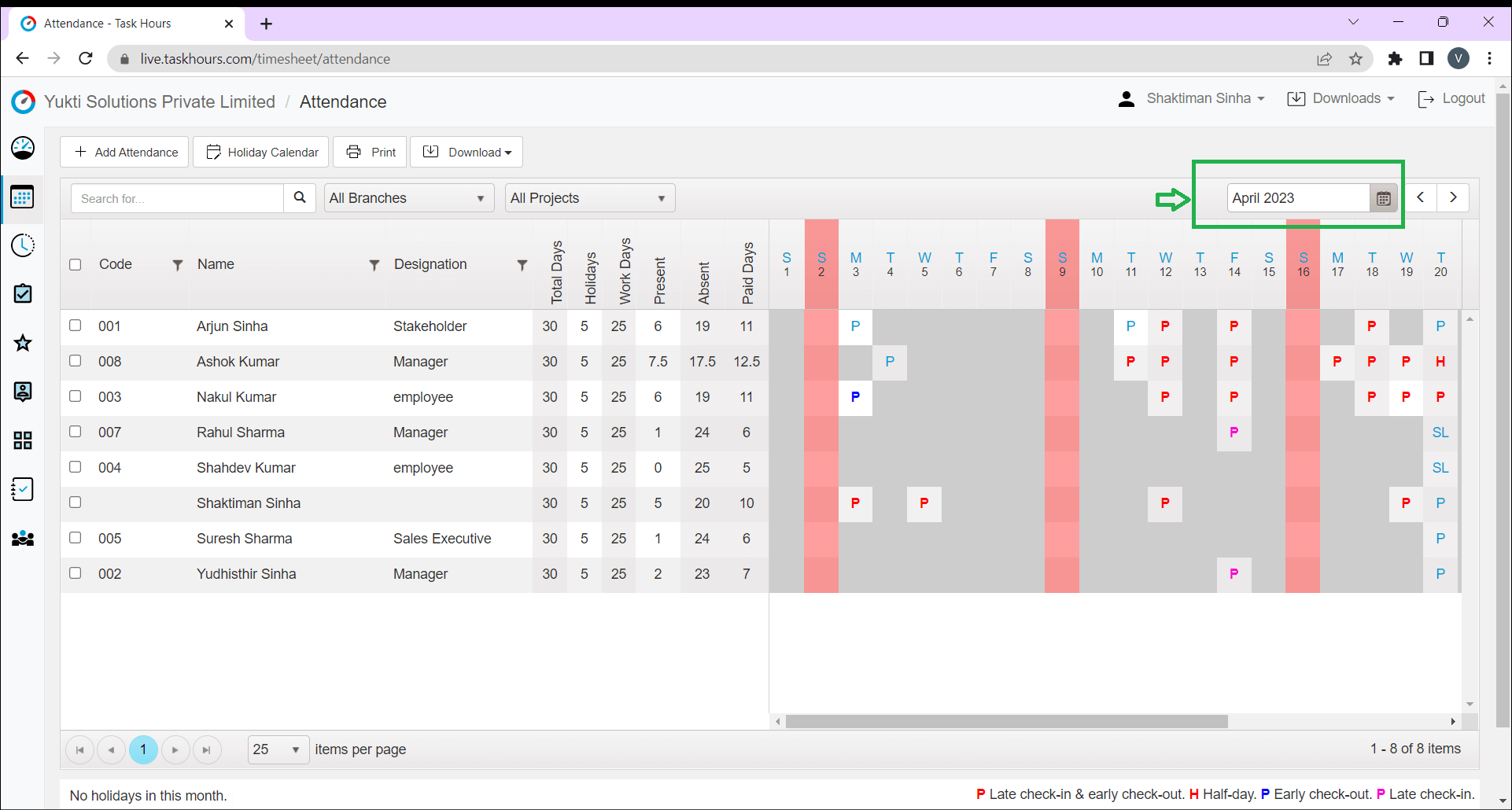This screenshot has width=1512, height=810.
Task: Open the Shaktiman Sinha user menu
Action: pos(1192,98)
